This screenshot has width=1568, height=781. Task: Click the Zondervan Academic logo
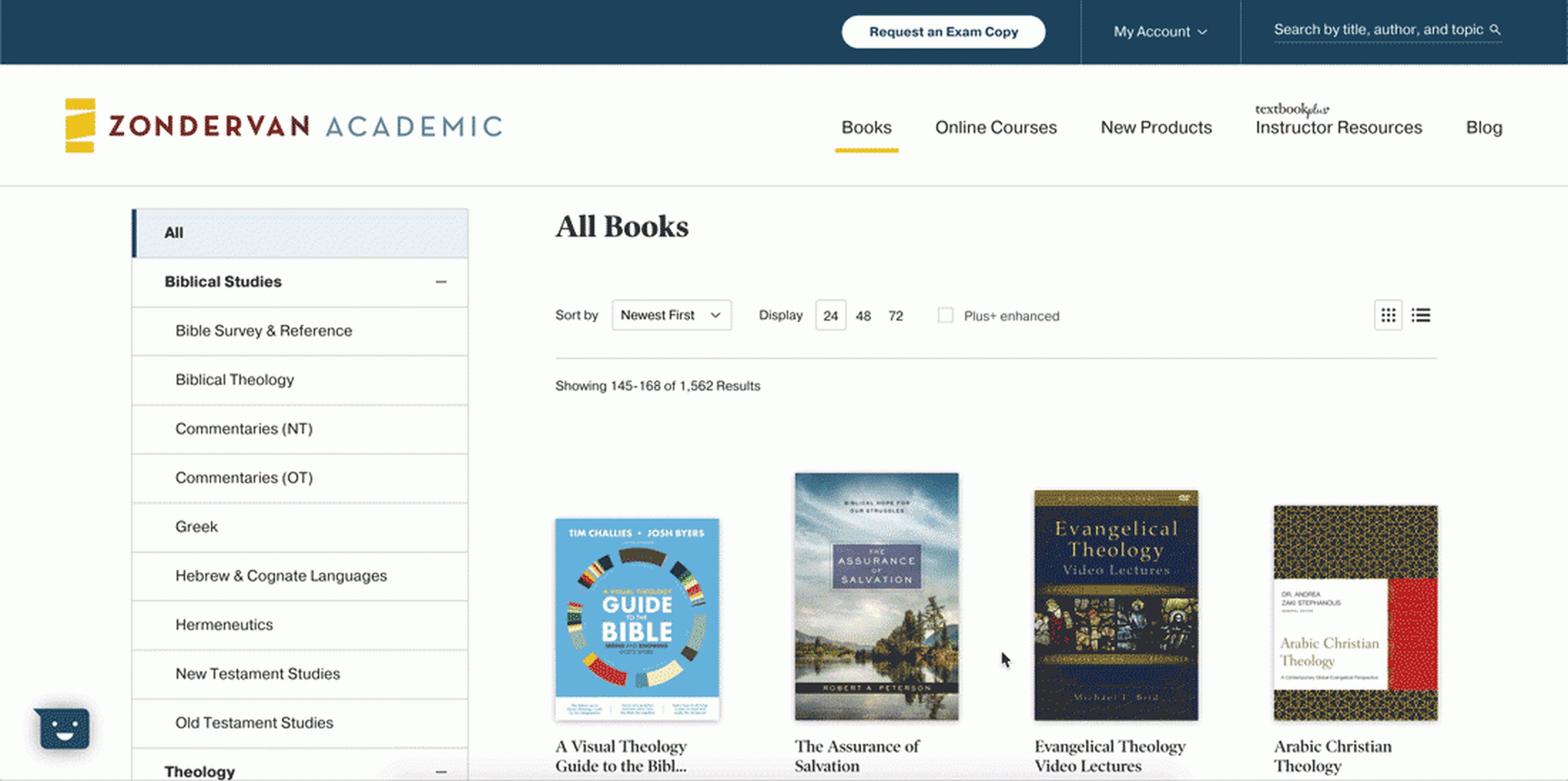[284, 125]
